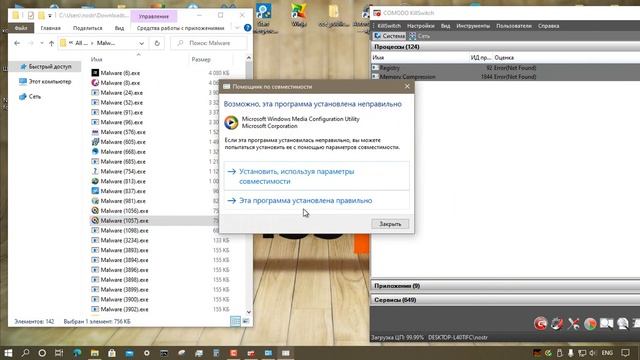This screenshot has width=640, height=360.
Task: Select file Malware (3902).exe
Action: [x=124, y=309]
